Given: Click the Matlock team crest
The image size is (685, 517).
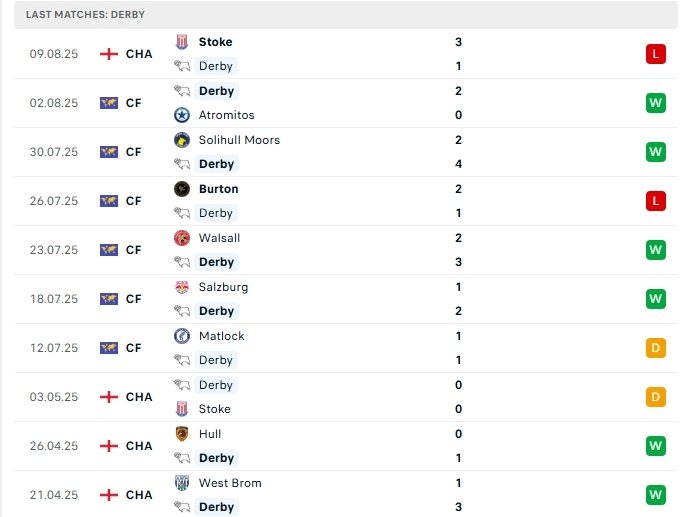Looking at the screenshot, I should click(182, 336).
